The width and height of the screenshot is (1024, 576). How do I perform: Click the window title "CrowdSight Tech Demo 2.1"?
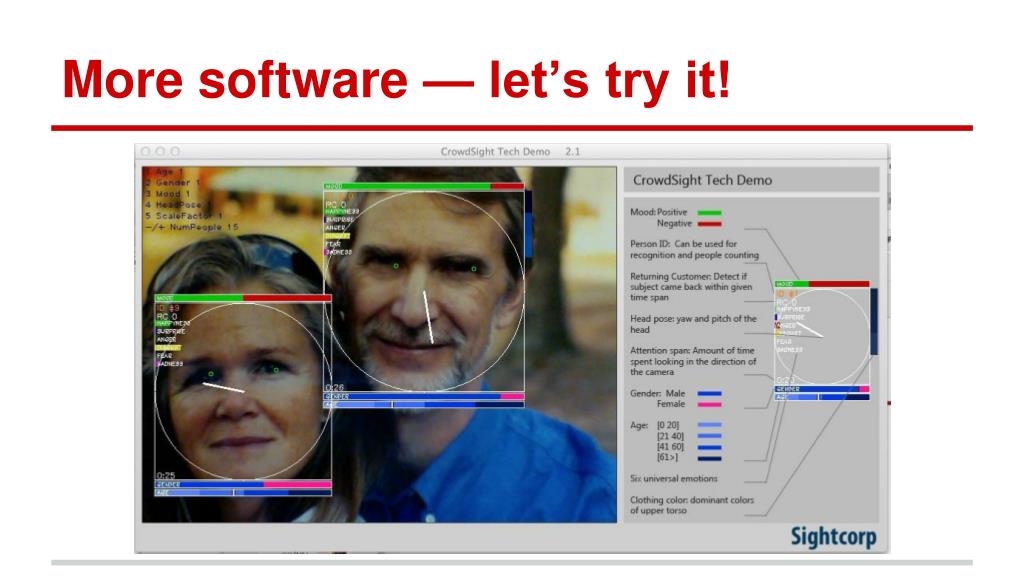510,152
